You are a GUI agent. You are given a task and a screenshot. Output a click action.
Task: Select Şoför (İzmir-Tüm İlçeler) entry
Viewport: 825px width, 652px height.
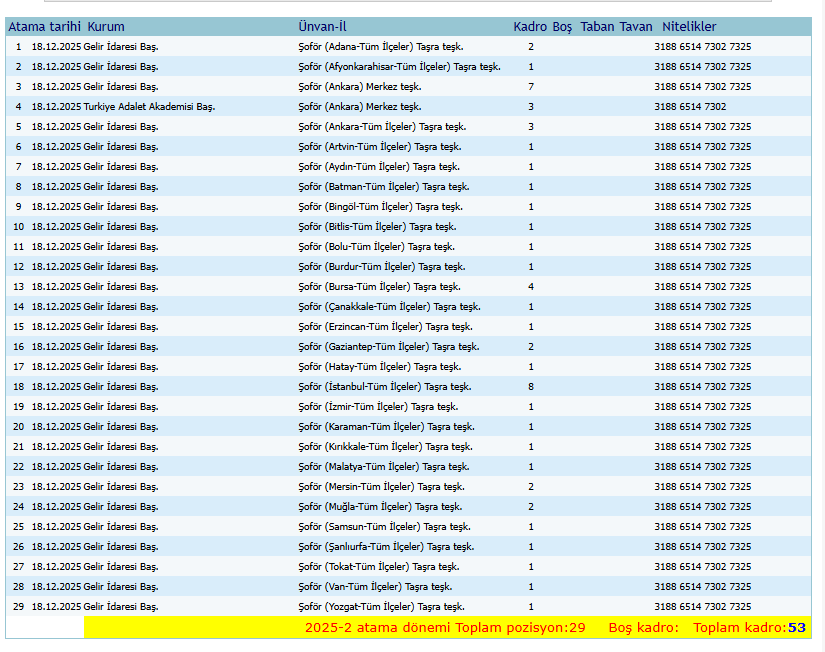pyautogui.click(x=378, y=407)
